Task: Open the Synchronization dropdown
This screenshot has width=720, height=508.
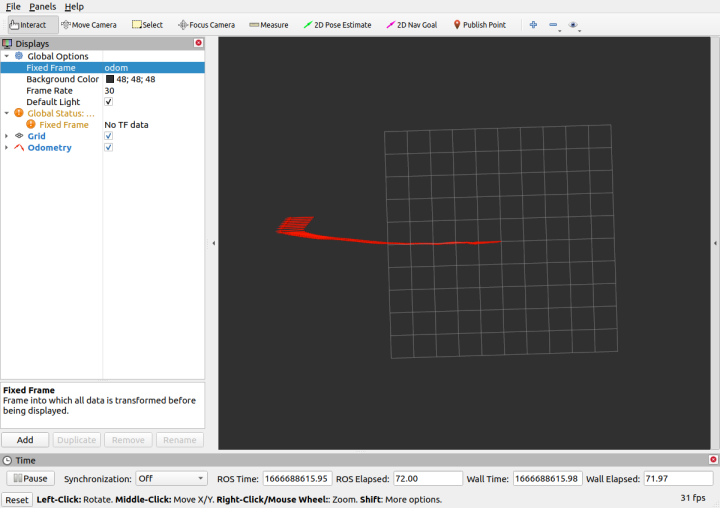Action: (171, 479)
